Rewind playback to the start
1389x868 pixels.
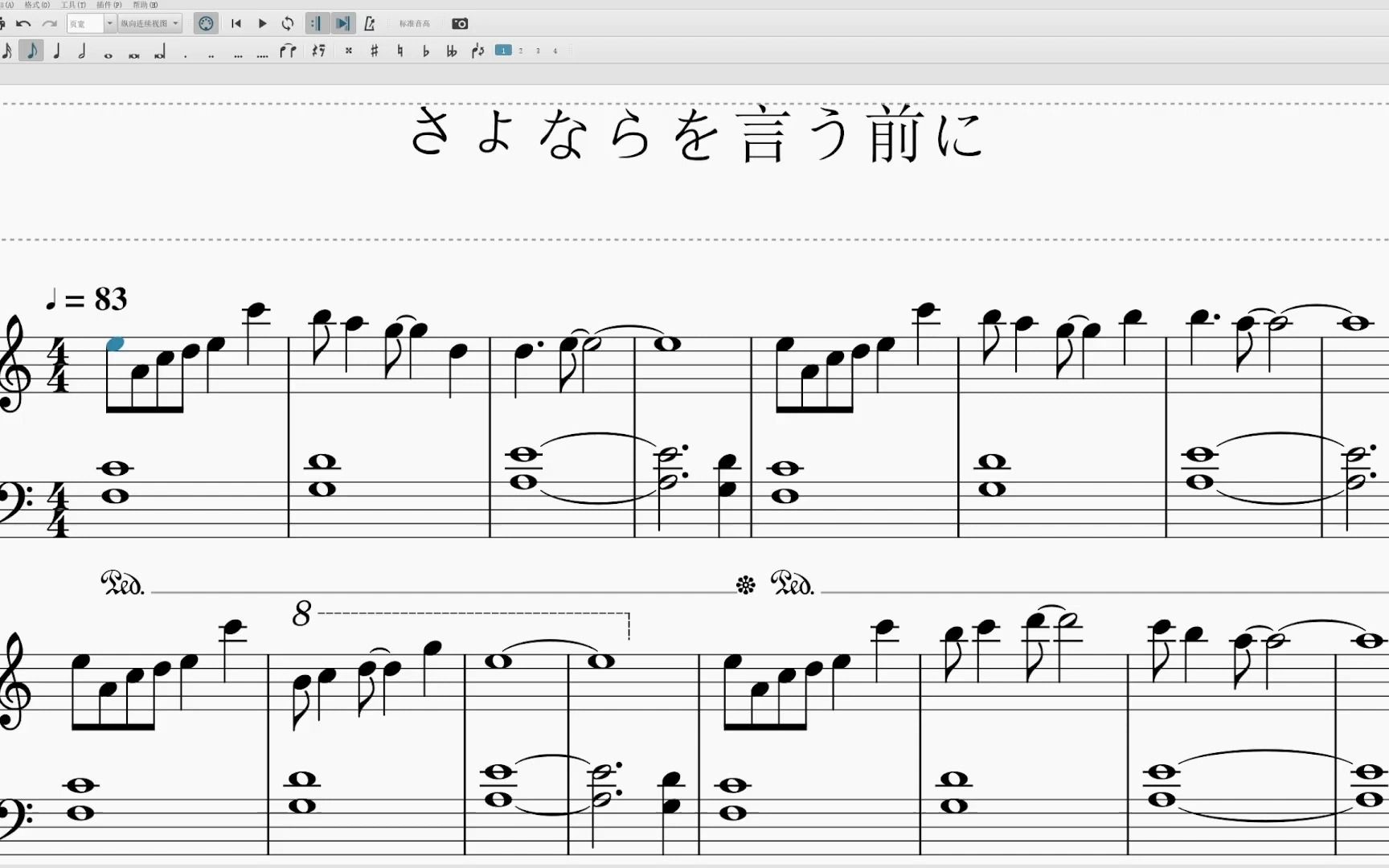tap(236, 24)
